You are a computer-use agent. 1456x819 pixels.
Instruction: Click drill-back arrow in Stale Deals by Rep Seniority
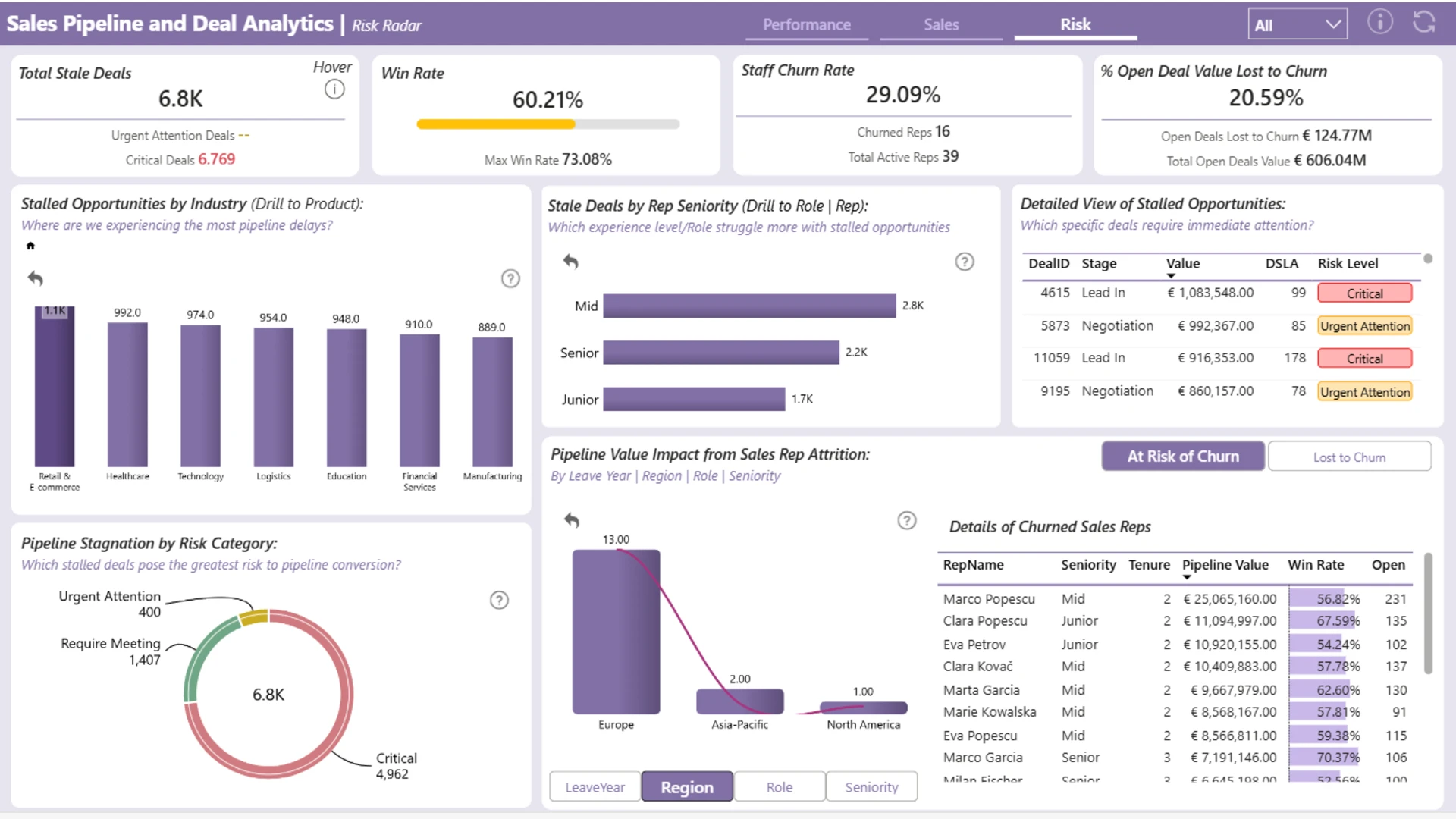571,262
